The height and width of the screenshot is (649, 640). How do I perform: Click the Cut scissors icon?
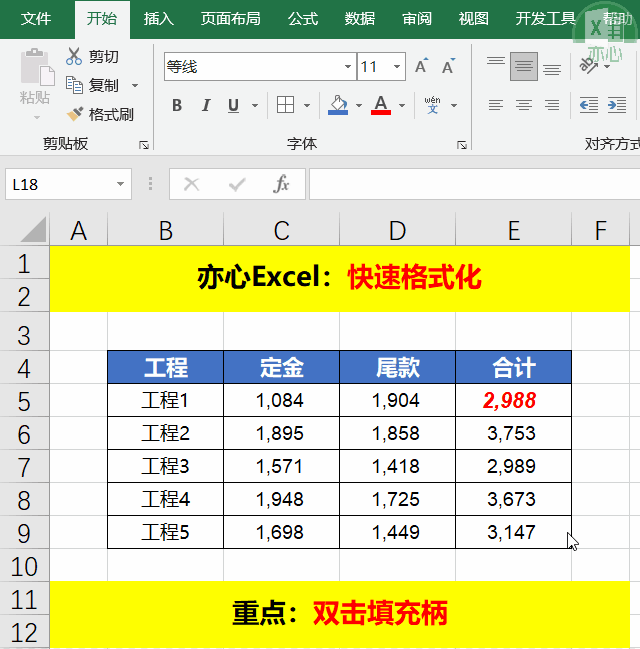point(74,56)
